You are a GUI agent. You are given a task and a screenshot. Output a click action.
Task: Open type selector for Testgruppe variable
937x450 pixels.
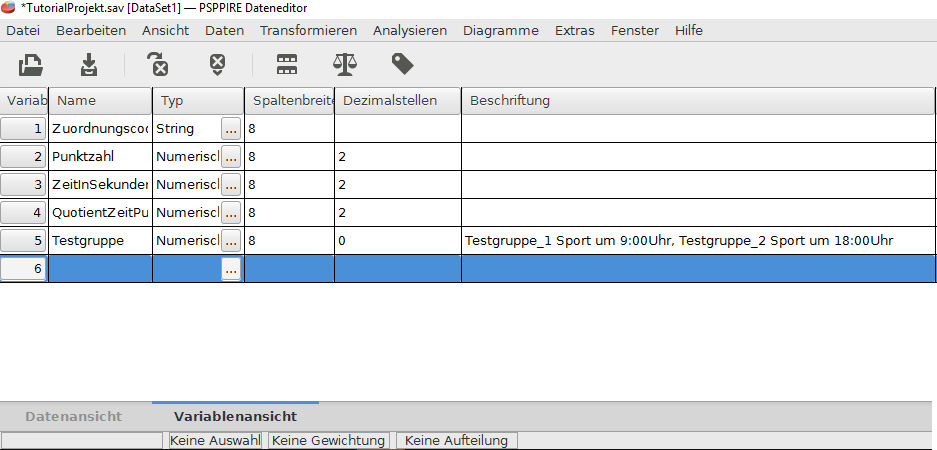coord(231,241)
